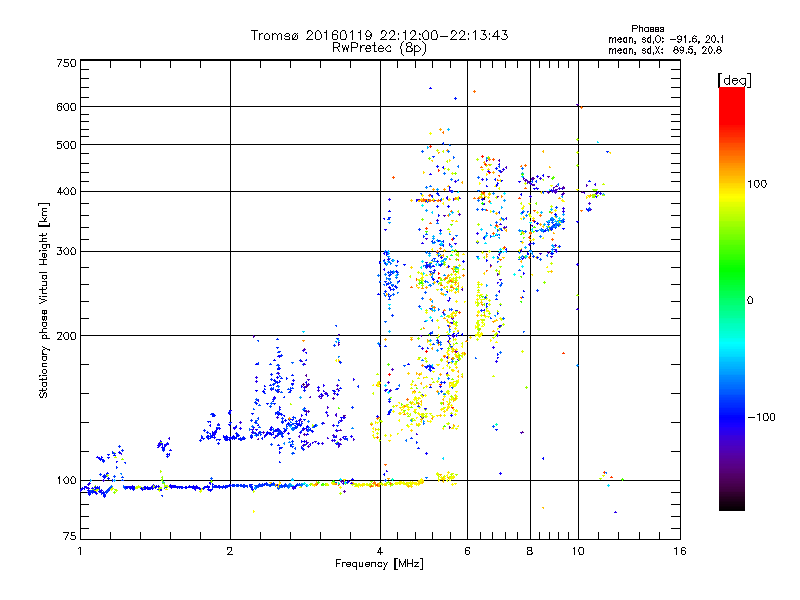Viewport: 800px width, 600px height.
Task: Click the x-axis tick label '6'
Action: tap(467, 551)
